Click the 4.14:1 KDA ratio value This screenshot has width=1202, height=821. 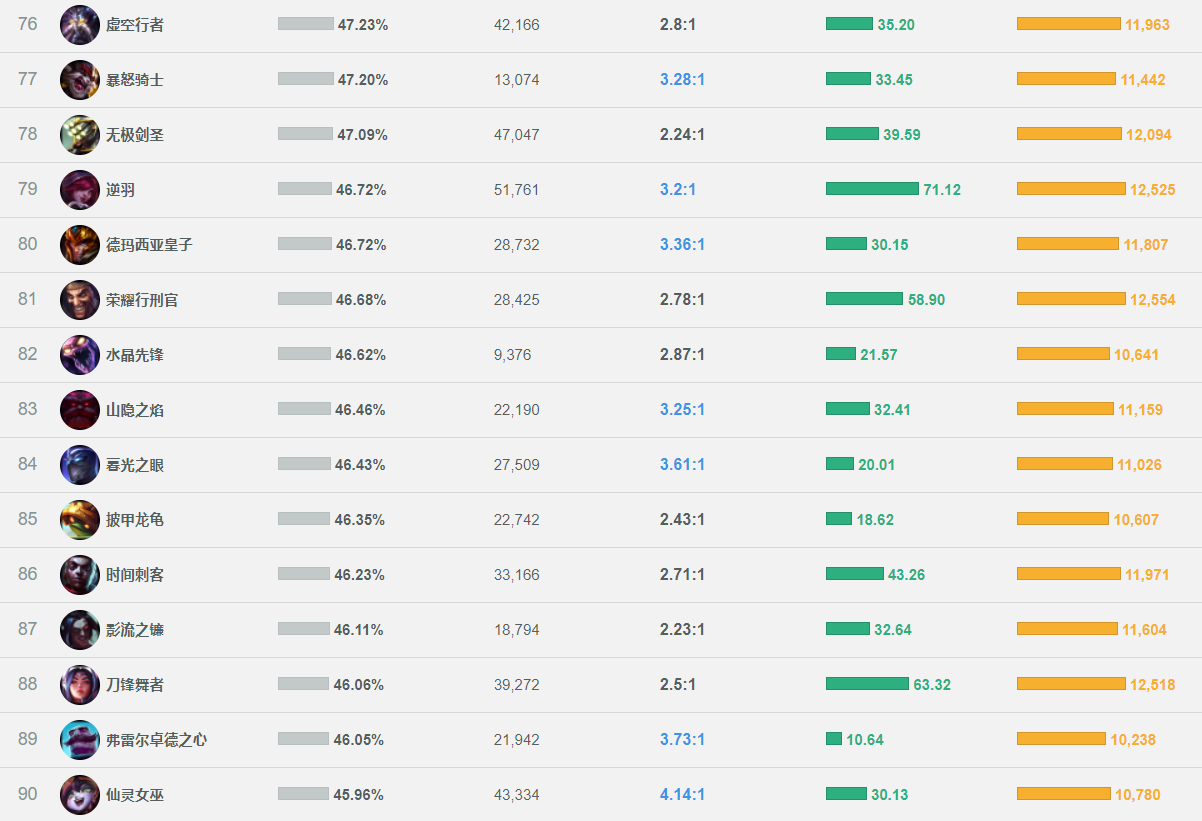point(682,795)
